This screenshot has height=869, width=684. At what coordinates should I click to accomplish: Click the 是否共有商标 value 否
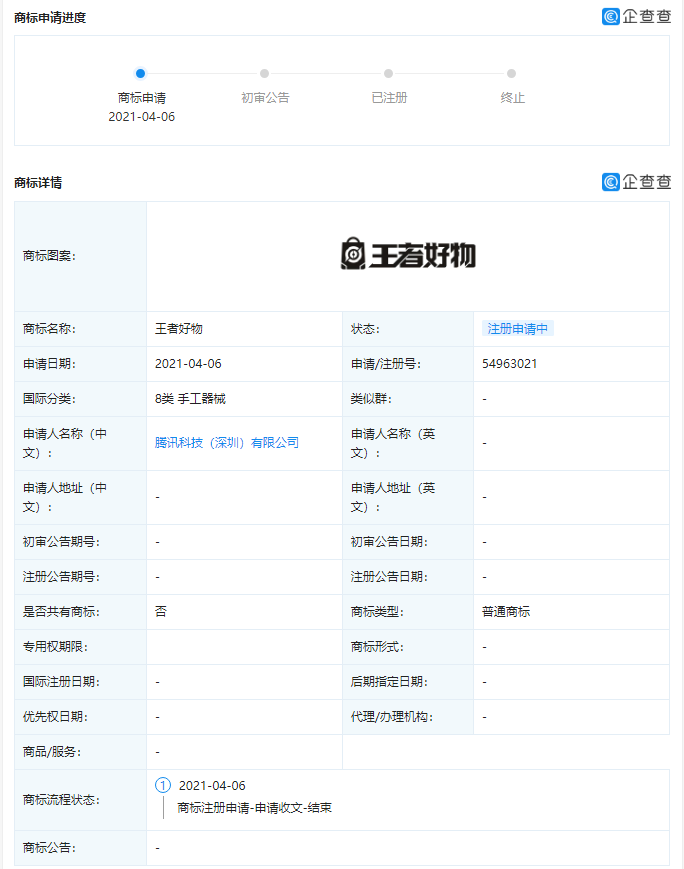click(x=161, y=611)
